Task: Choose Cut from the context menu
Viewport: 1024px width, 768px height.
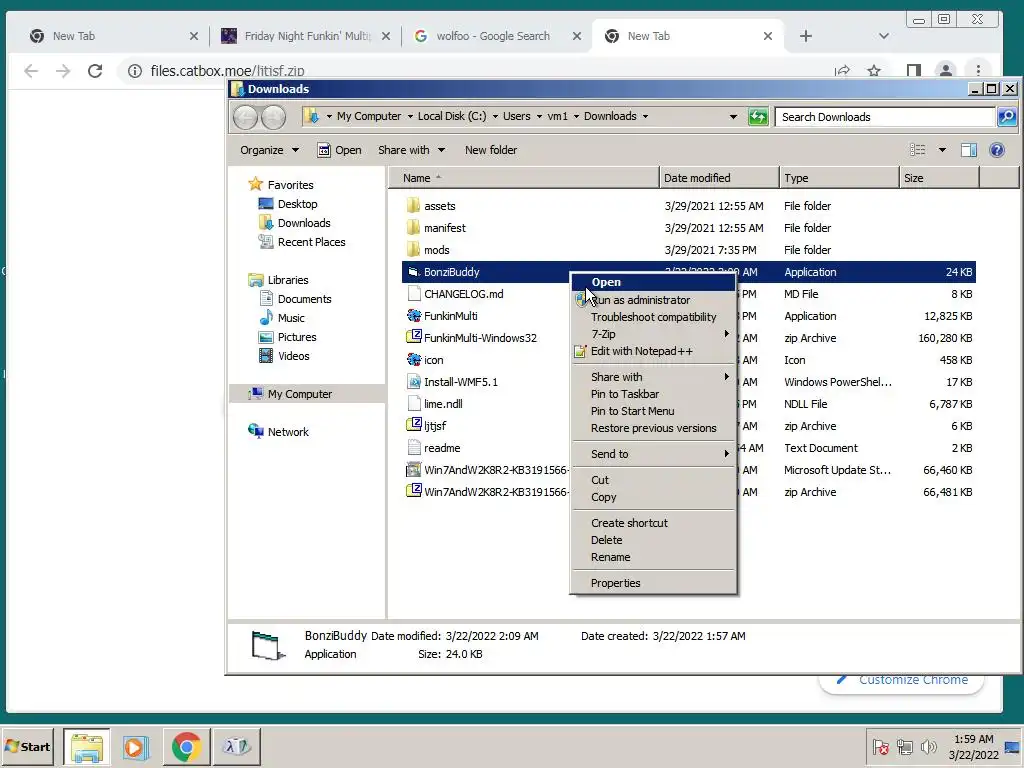Action: [653, 480]
